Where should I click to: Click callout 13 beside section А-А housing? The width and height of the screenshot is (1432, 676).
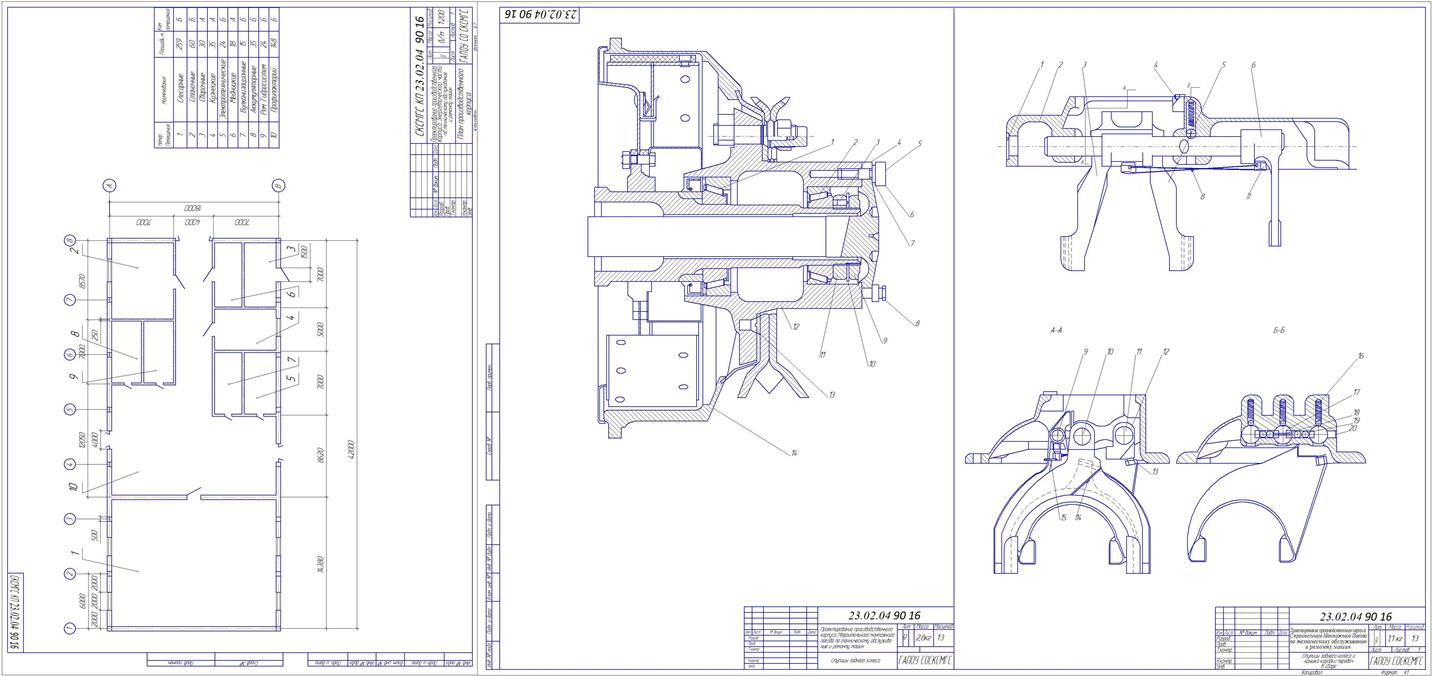(x=1156, y=470)
